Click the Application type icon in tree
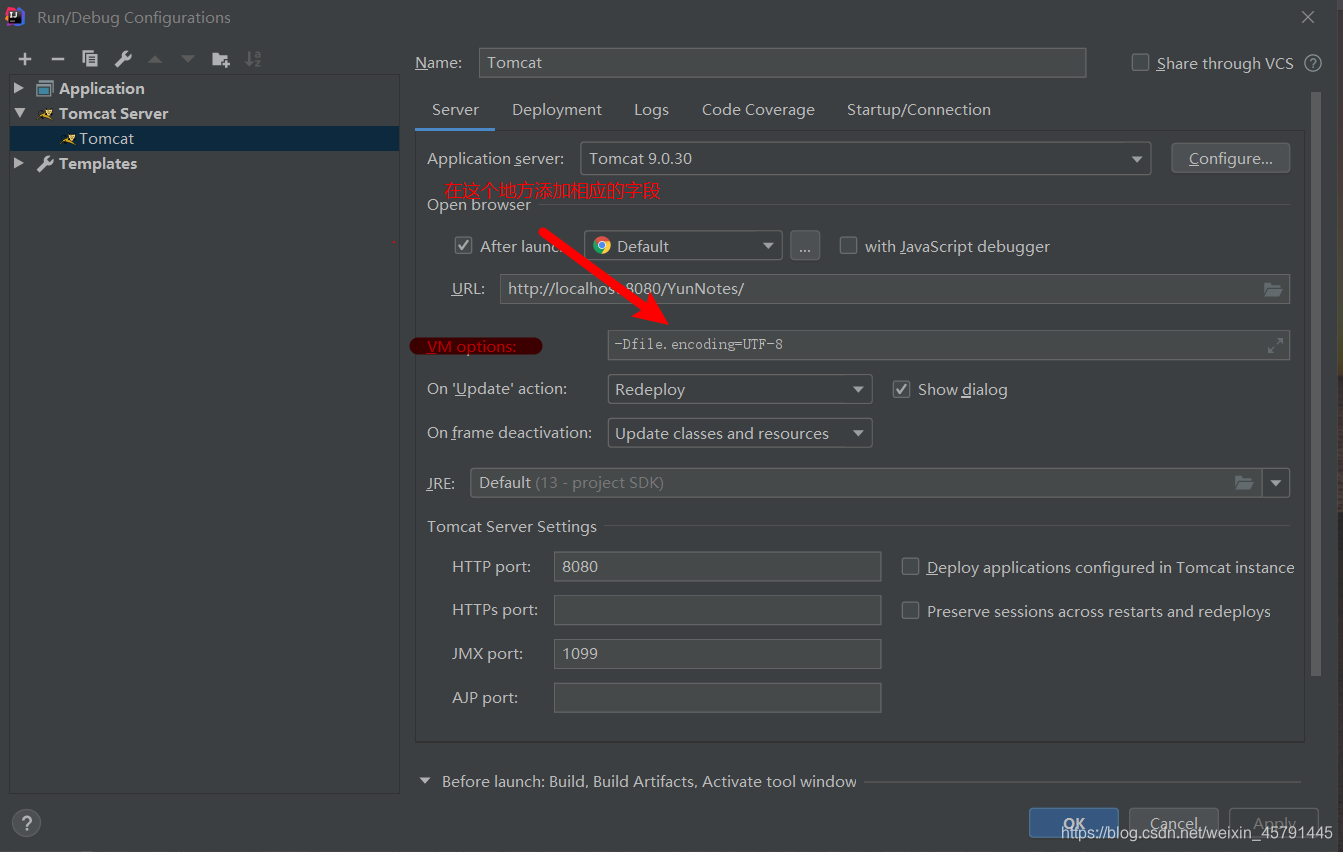 45,88
